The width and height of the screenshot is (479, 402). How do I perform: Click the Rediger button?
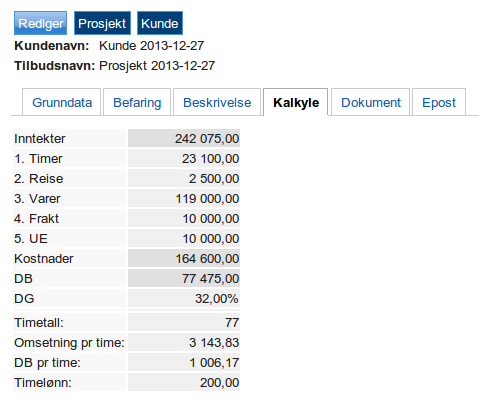point(40,23)
